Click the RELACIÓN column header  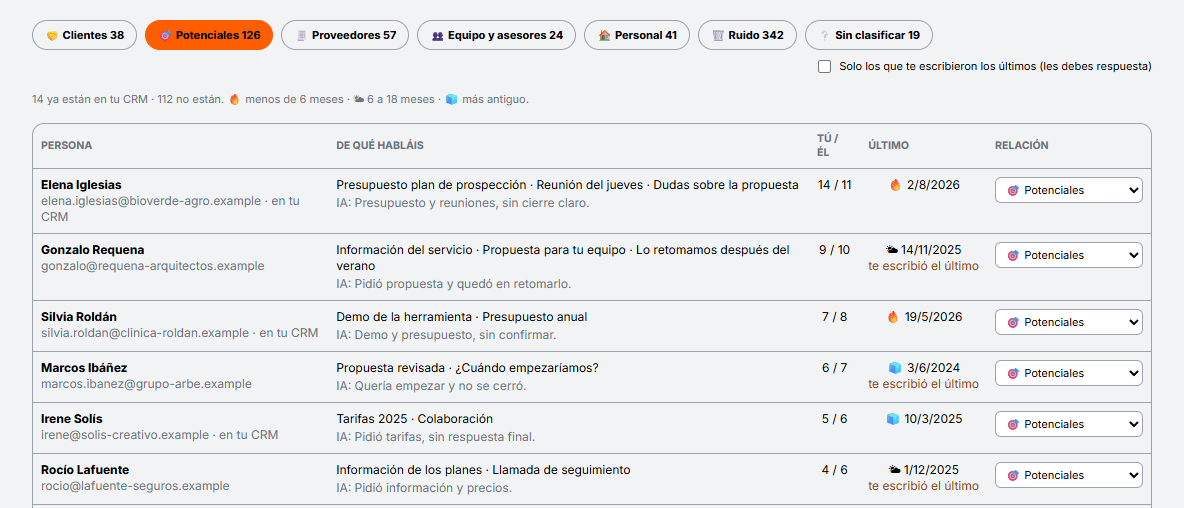1022,146
